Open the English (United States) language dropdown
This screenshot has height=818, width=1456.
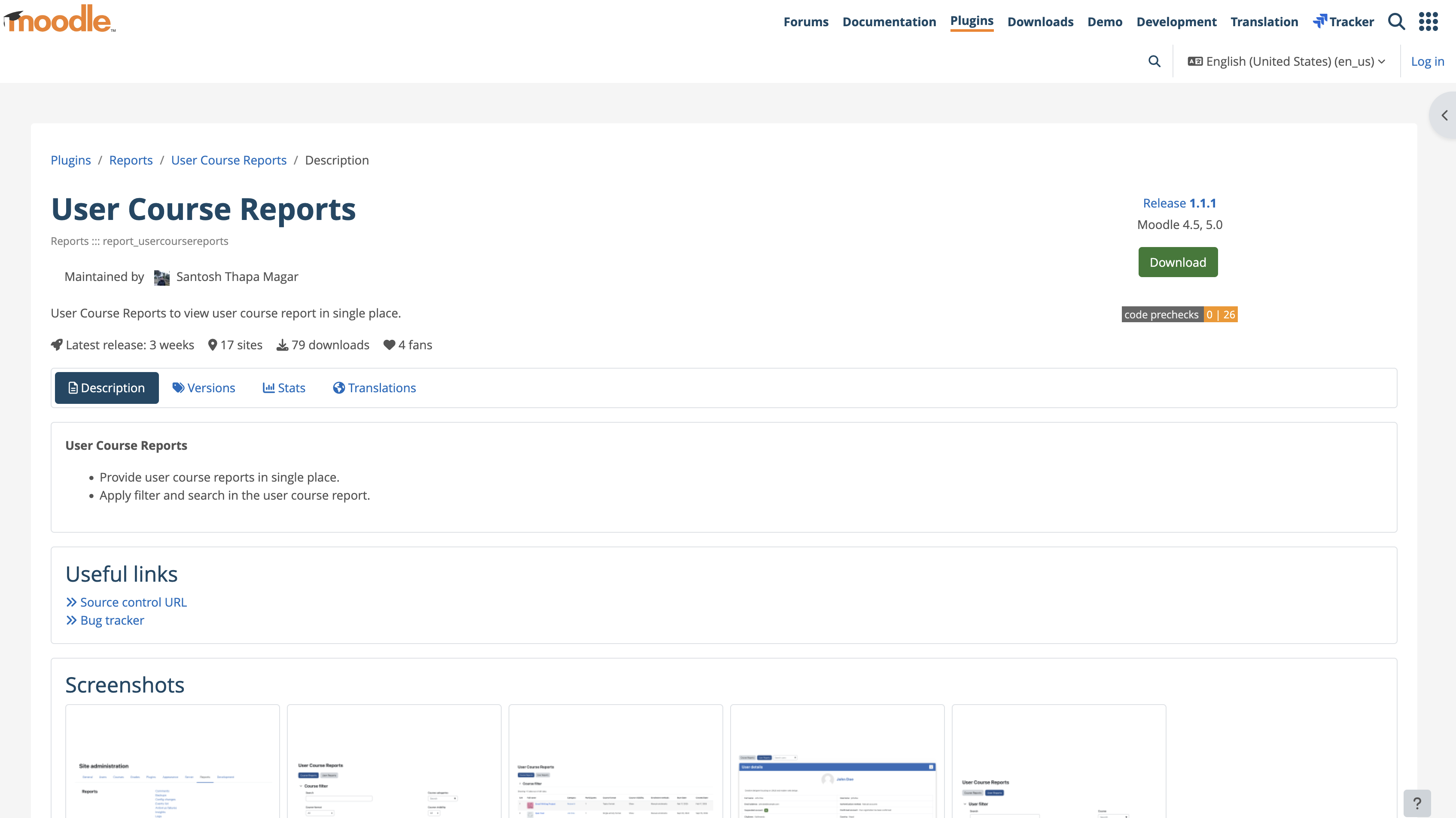tap(1286, 61)
